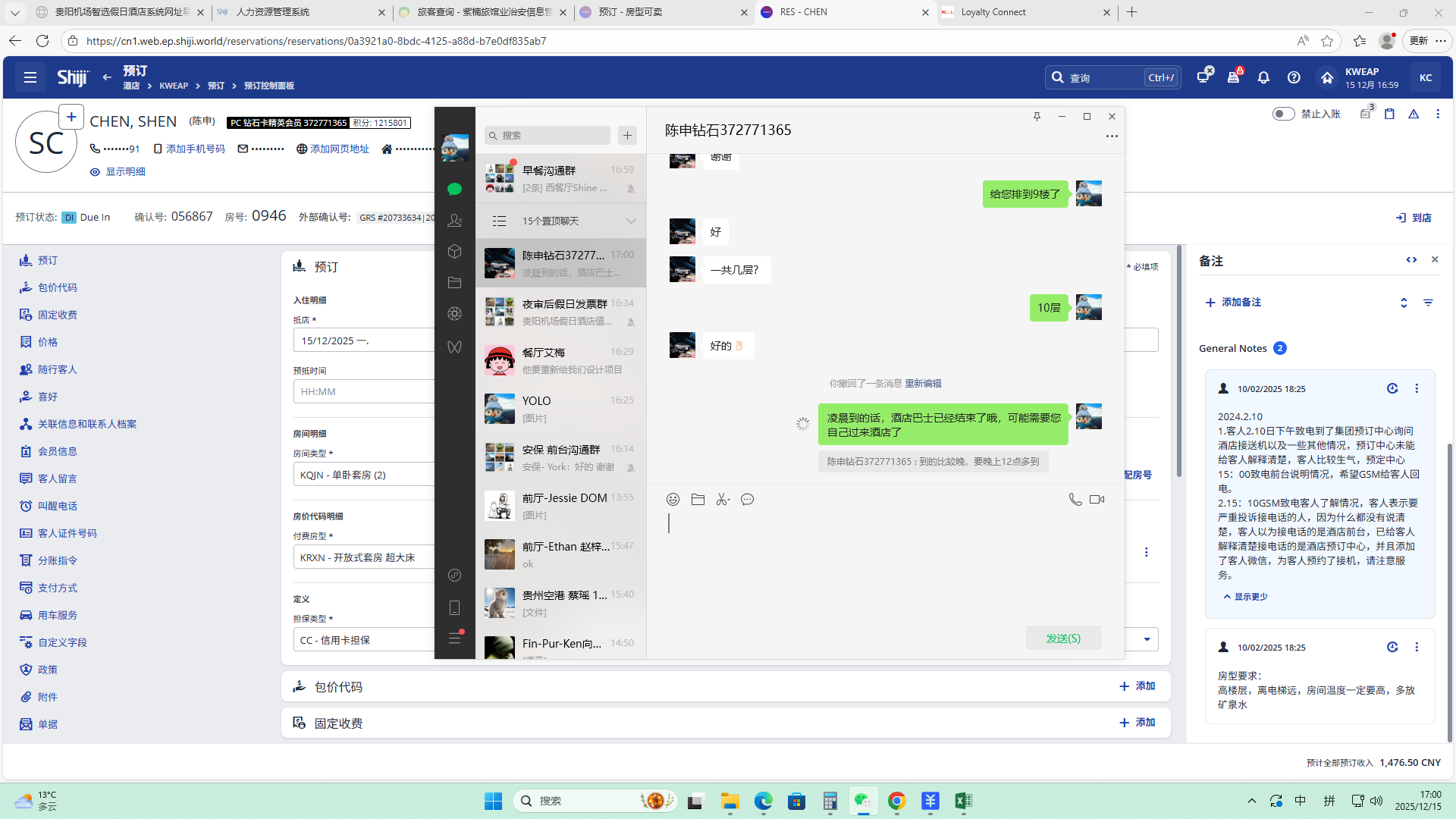Pin the WeChat window on top
The height and width of the screenshot is (819, 1456).
pos(1037,116)
